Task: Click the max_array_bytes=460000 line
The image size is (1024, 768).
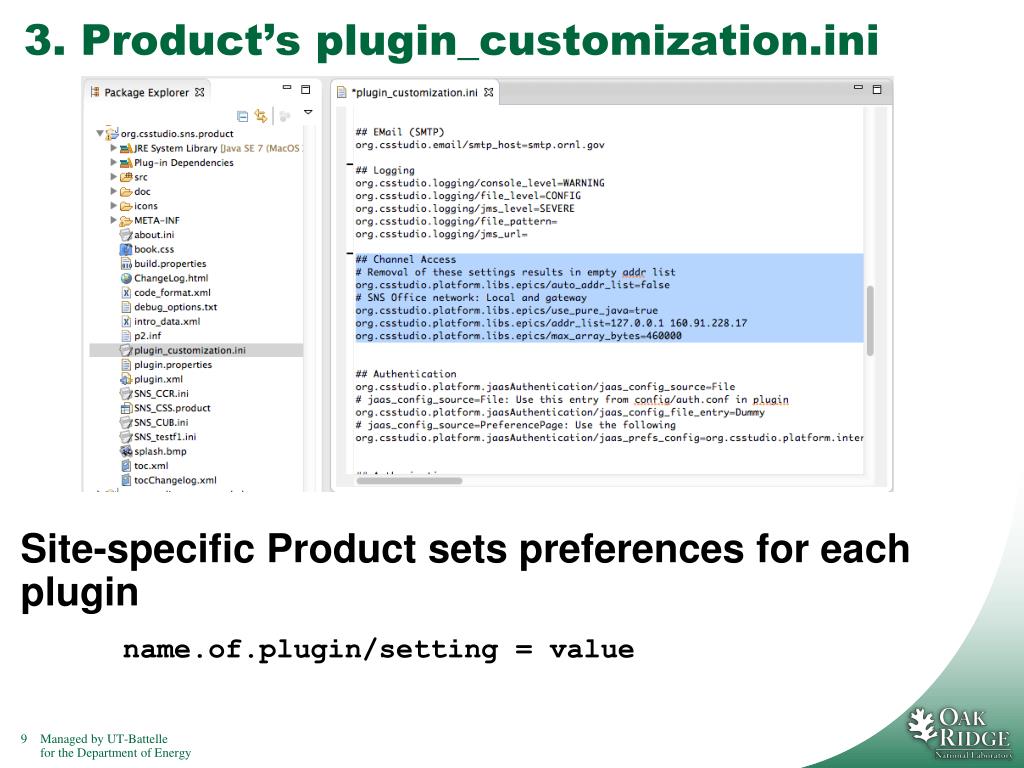Action: coord(519,336)
